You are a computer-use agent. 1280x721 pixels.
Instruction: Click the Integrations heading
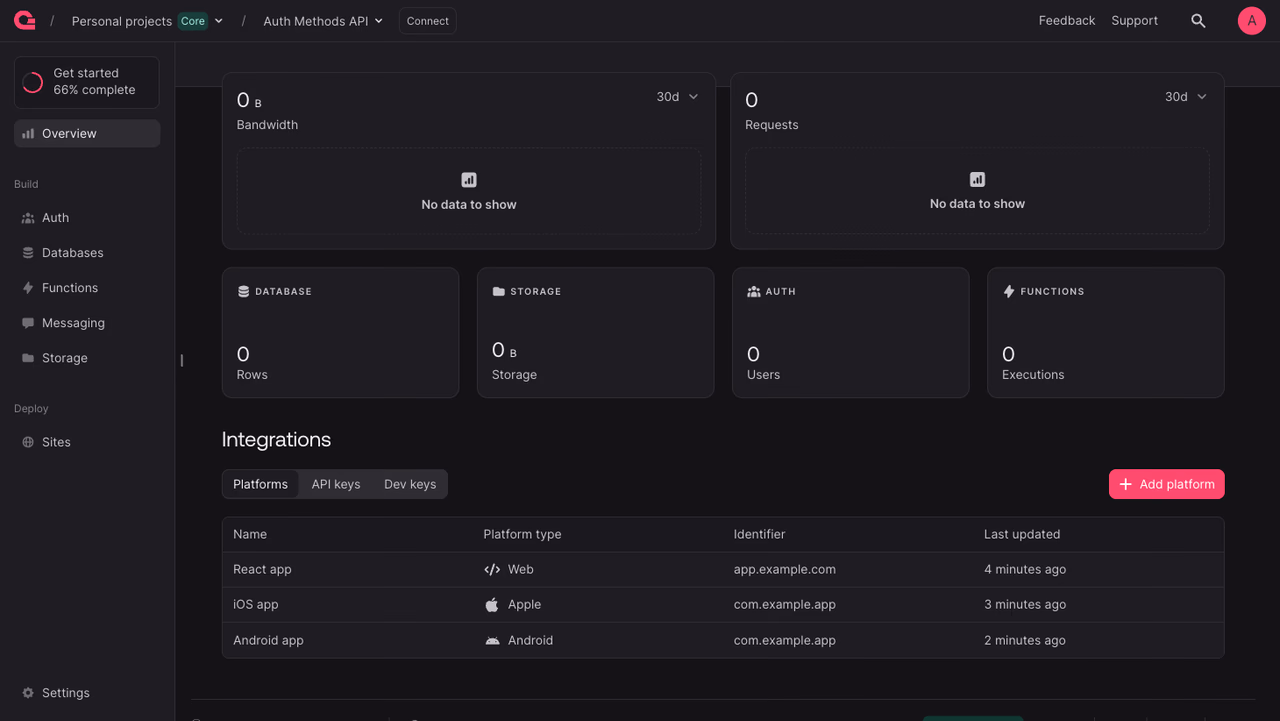tap(276, 440)
